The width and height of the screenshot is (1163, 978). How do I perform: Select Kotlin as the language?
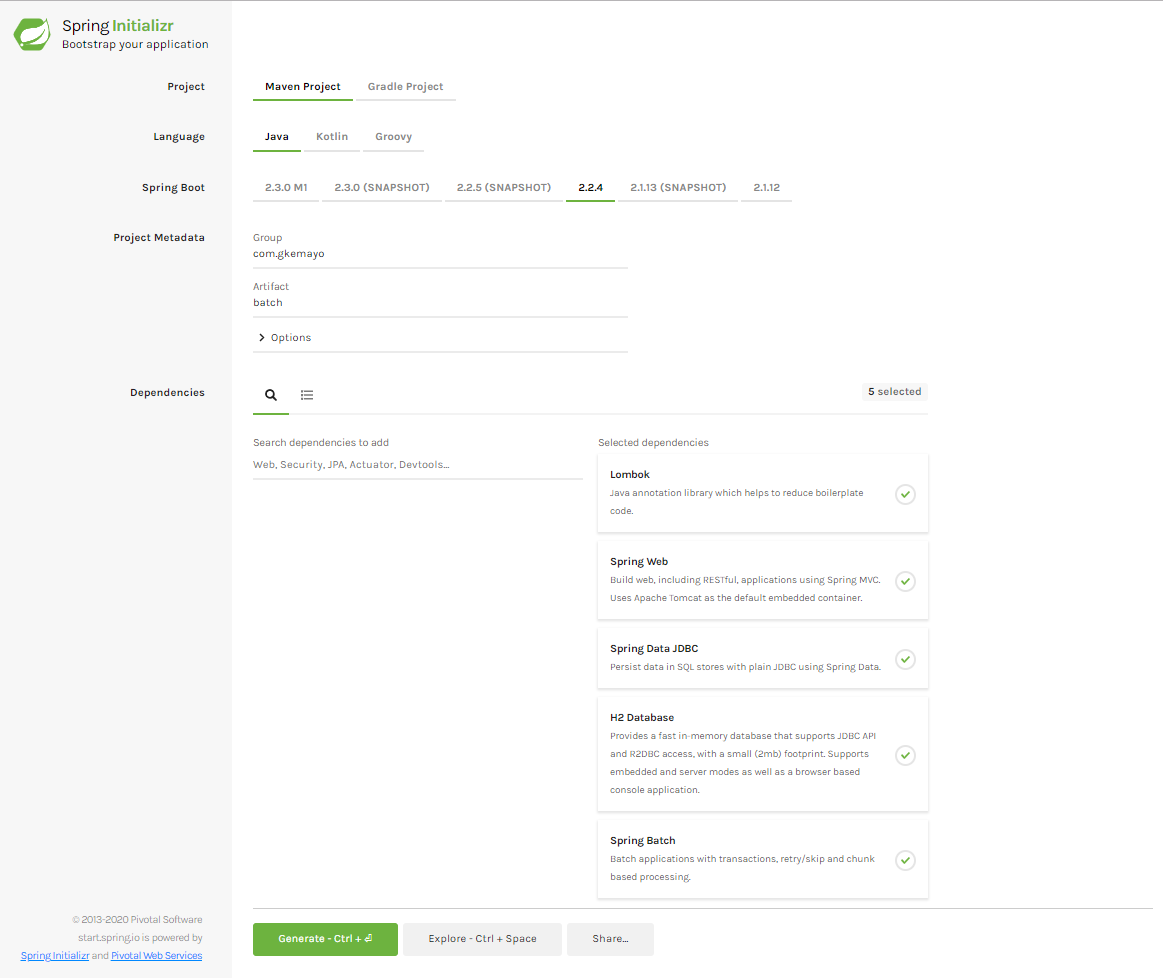click(x=332, y=137)
